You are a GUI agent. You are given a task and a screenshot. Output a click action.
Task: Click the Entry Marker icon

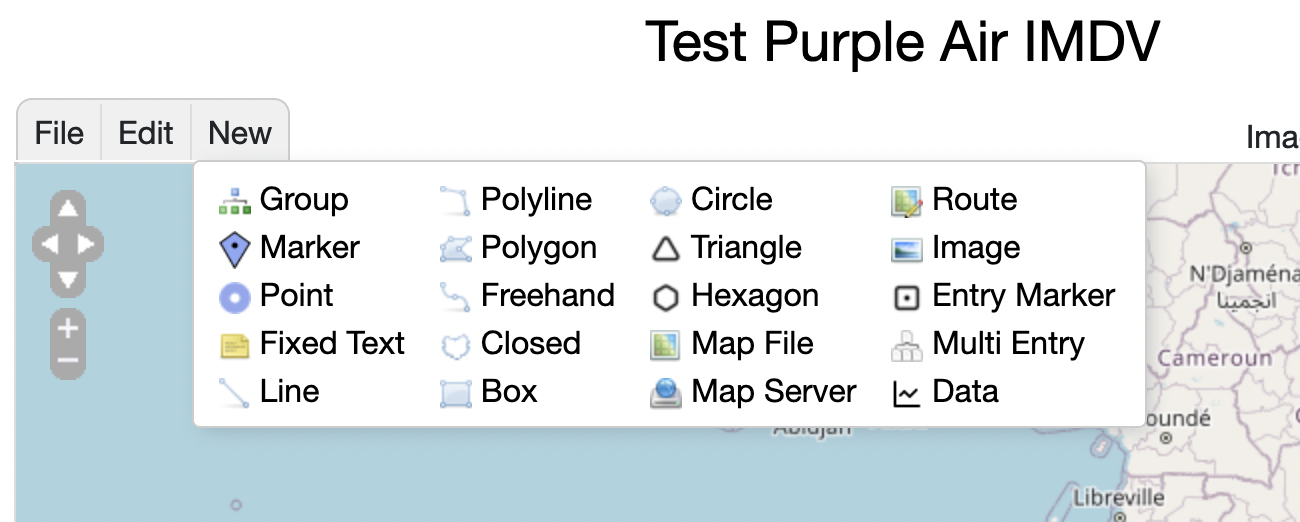[906, 297]
